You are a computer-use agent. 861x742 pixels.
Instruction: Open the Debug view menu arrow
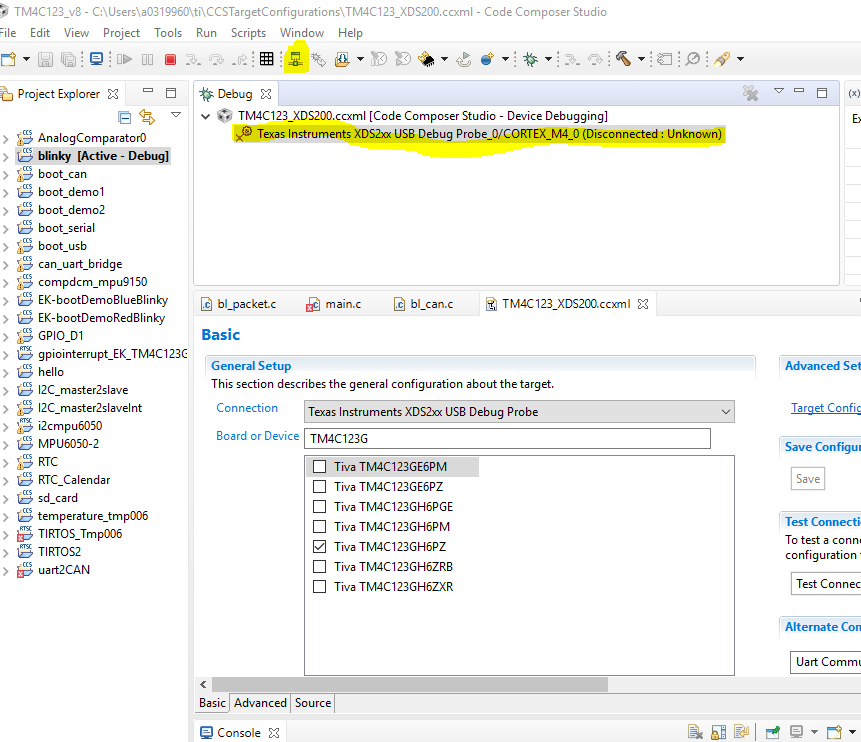[779, 91]
